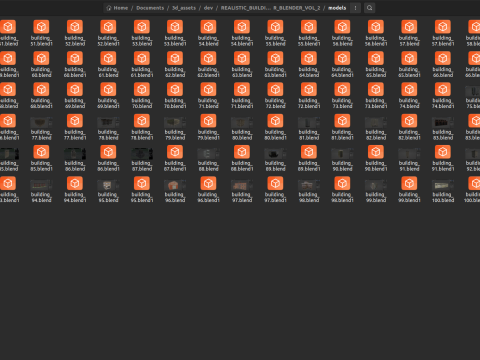Select building_88.blend1 file icon

242,152
